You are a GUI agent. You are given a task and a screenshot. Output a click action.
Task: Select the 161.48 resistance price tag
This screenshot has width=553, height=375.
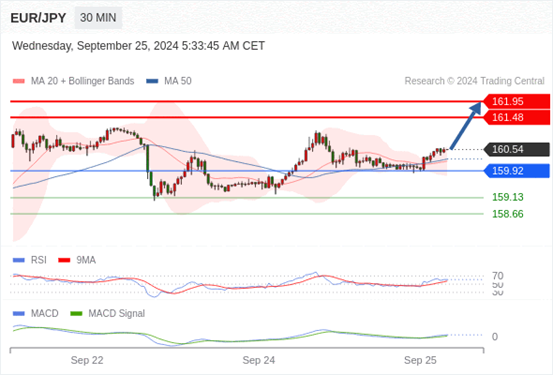(x=517, y=117)
